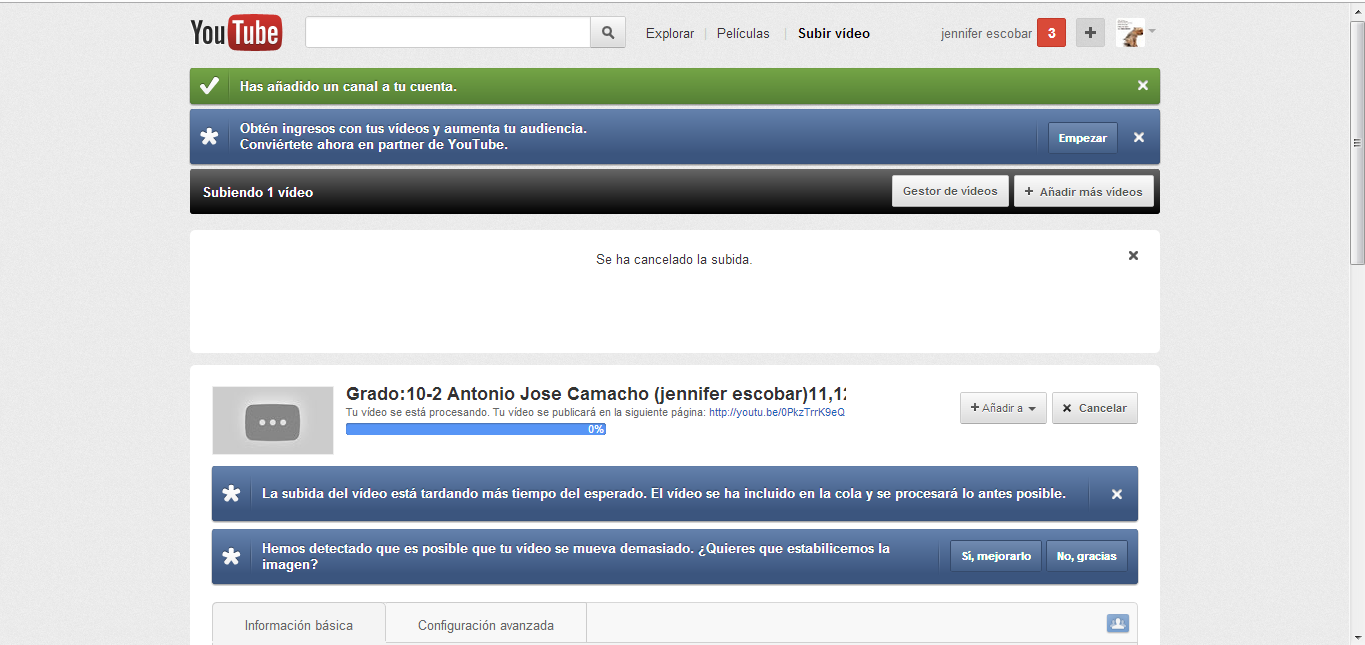Open Gestor de vídeos
Screen dimensions: 1365x645
coord(950,191)
